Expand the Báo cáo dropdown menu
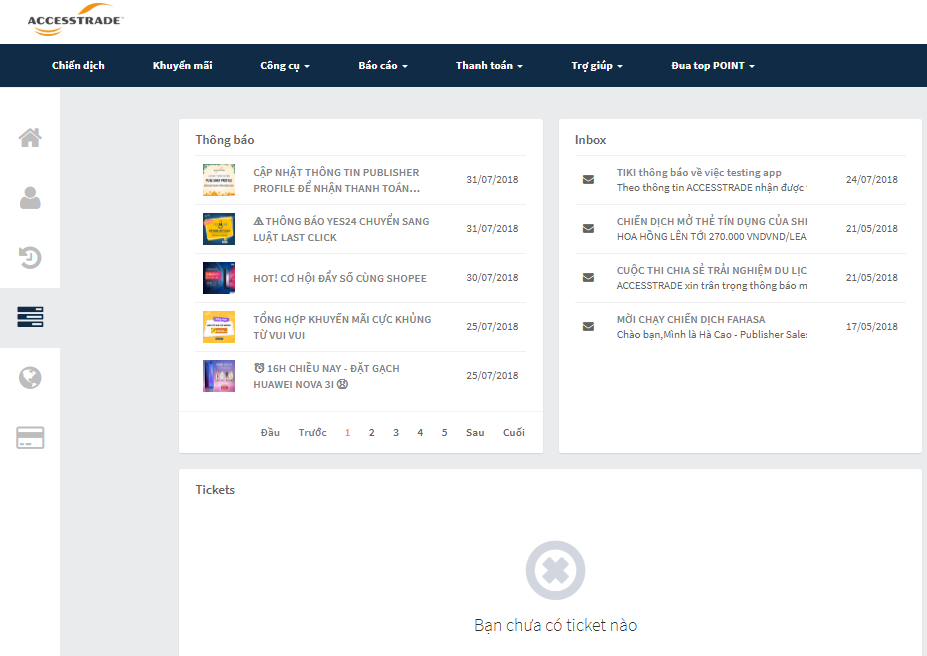The image size is (927, 656). 383,66
